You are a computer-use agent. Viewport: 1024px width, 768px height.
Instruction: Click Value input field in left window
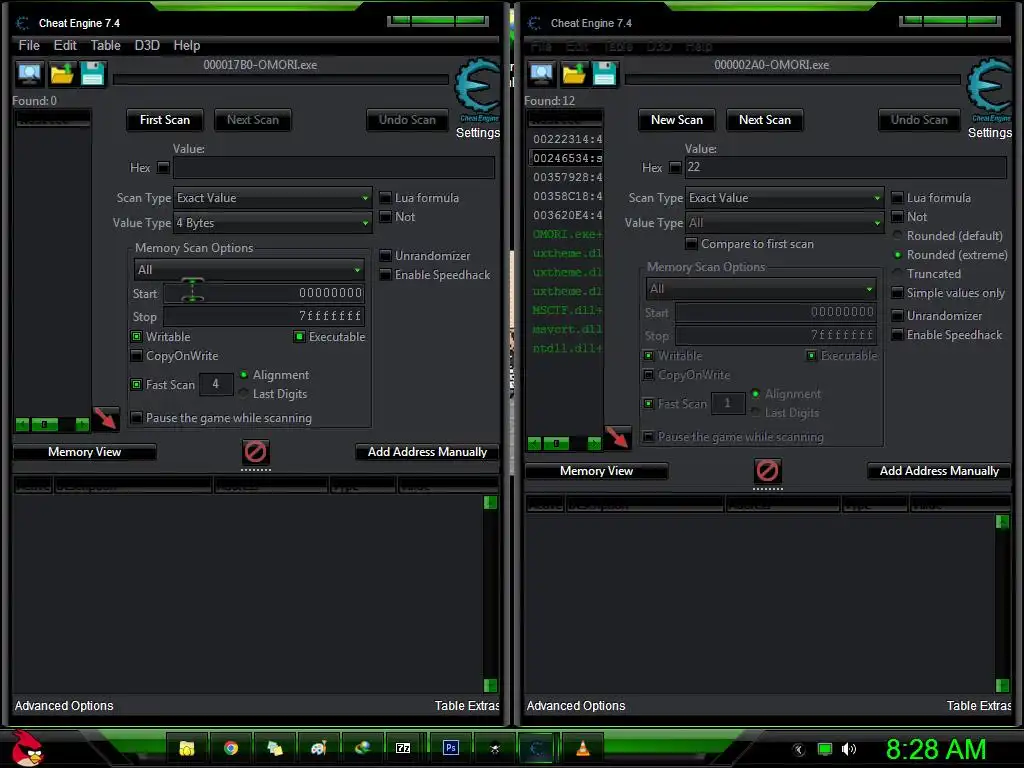(334, 167)
